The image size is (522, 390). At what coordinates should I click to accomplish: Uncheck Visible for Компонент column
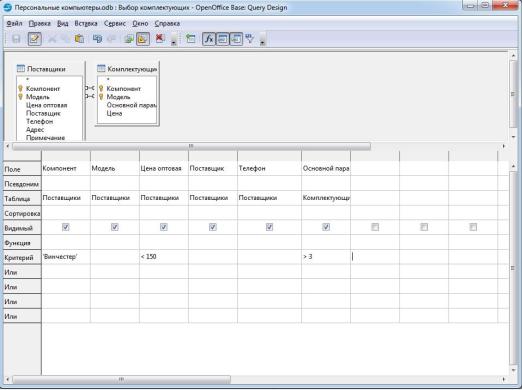coord(66,227)
